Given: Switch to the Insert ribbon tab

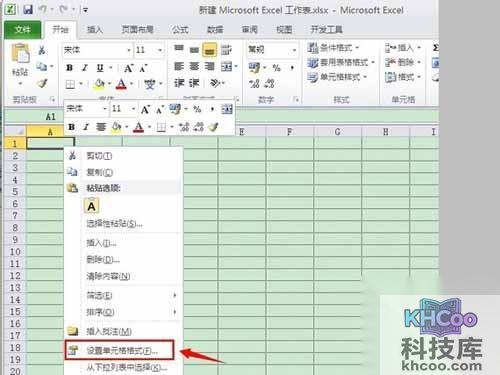Looking at the screenshot, I should pos(95,30).
